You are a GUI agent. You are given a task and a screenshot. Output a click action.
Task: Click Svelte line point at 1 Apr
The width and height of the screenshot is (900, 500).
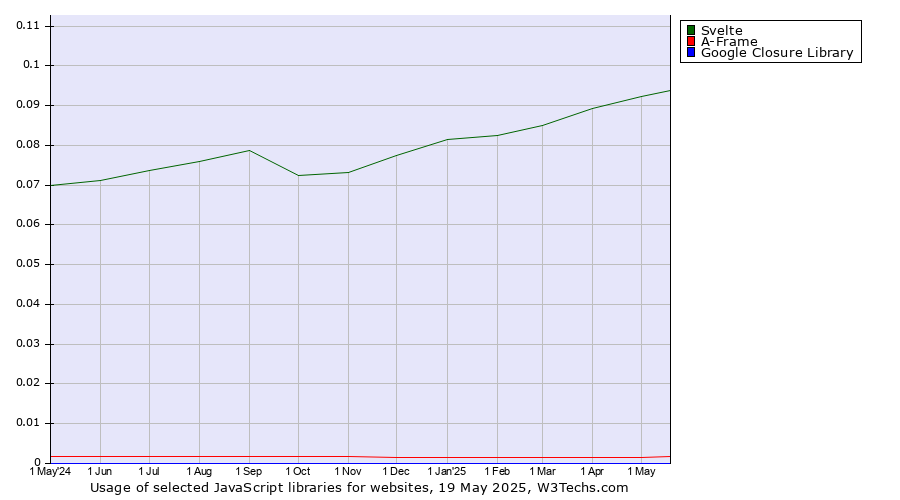[x=592, y=108]
